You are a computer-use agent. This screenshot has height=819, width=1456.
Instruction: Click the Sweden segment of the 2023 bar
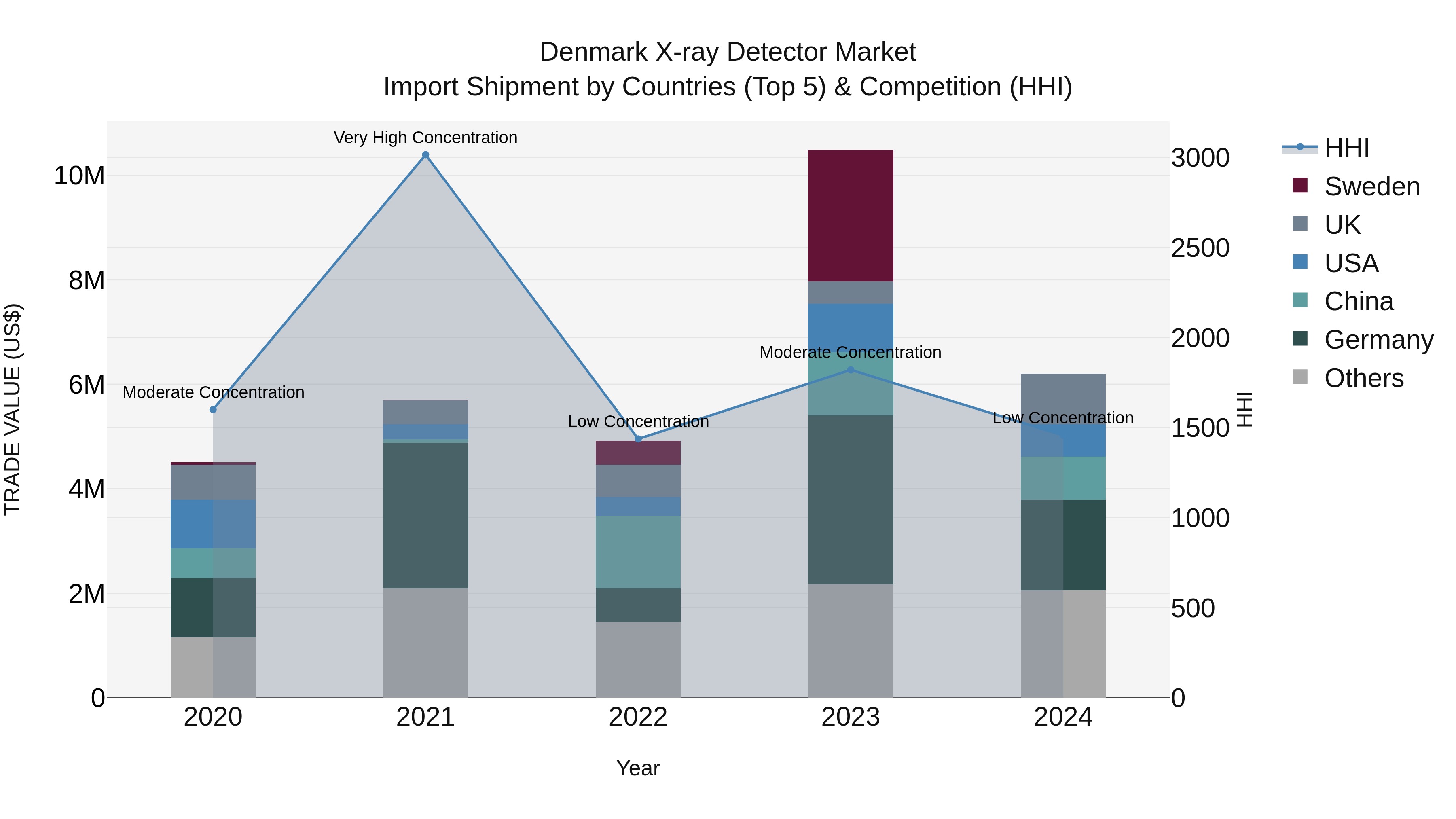(851, 216)
